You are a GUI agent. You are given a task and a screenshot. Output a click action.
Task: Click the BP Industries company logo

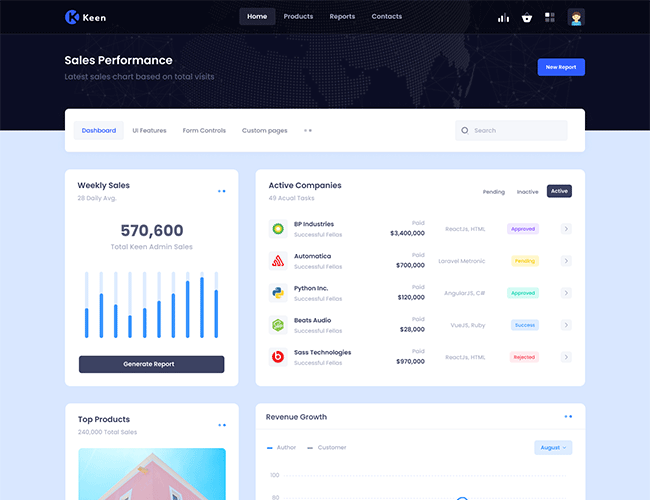pyautogui.click(x=278, y=229)
